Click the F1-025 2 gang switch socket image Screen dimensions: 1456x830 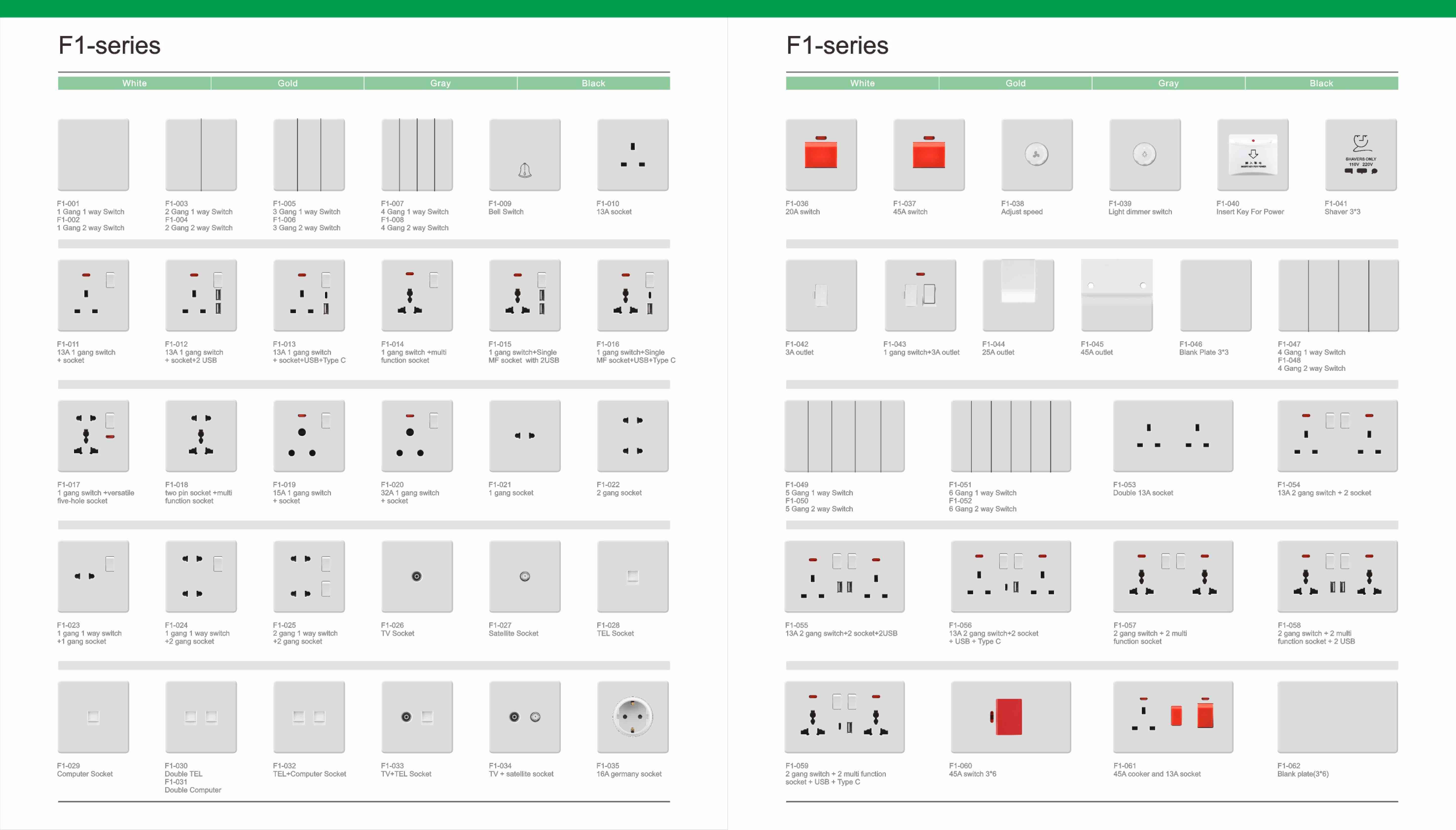[x=309, y=576]
